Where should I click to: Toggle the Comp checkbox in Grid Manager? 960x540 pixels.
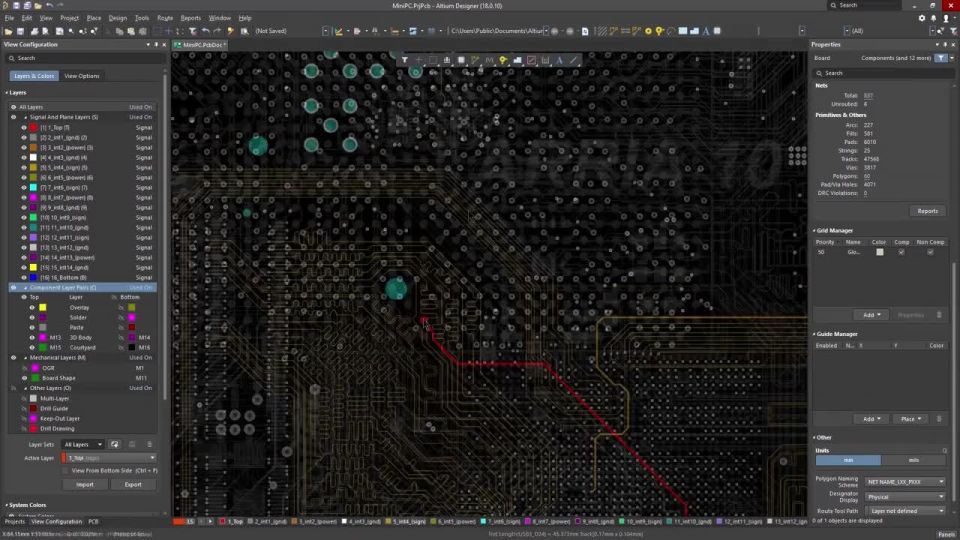[901, 252]
